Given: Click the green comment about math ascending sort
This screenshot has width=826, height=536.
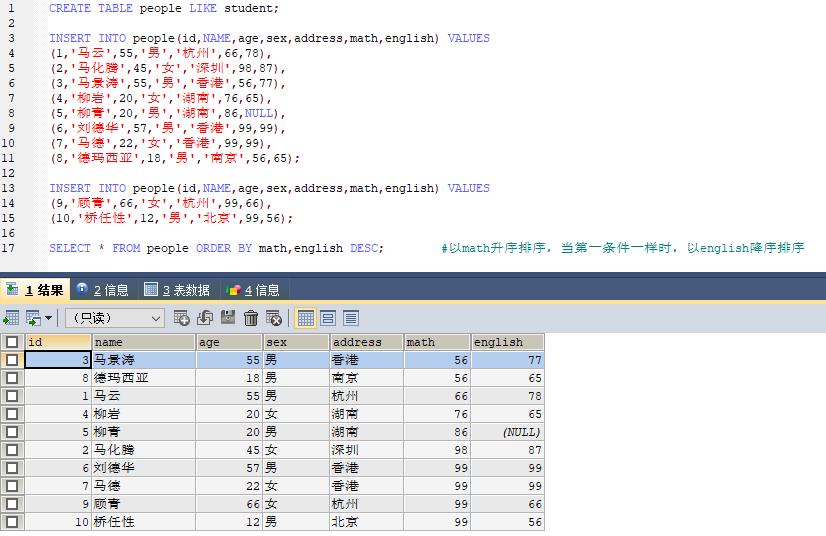Looking at the screenshot, I should coord(623,248).
